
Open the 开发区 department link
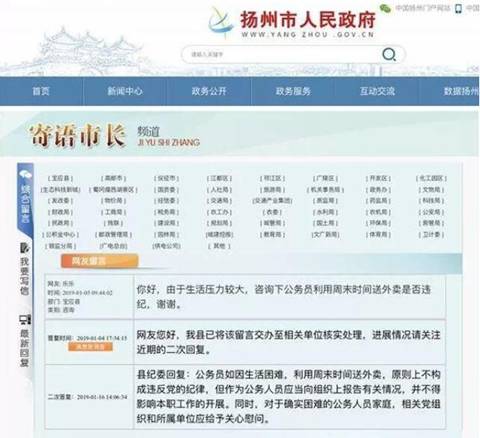tap(378, 179)
